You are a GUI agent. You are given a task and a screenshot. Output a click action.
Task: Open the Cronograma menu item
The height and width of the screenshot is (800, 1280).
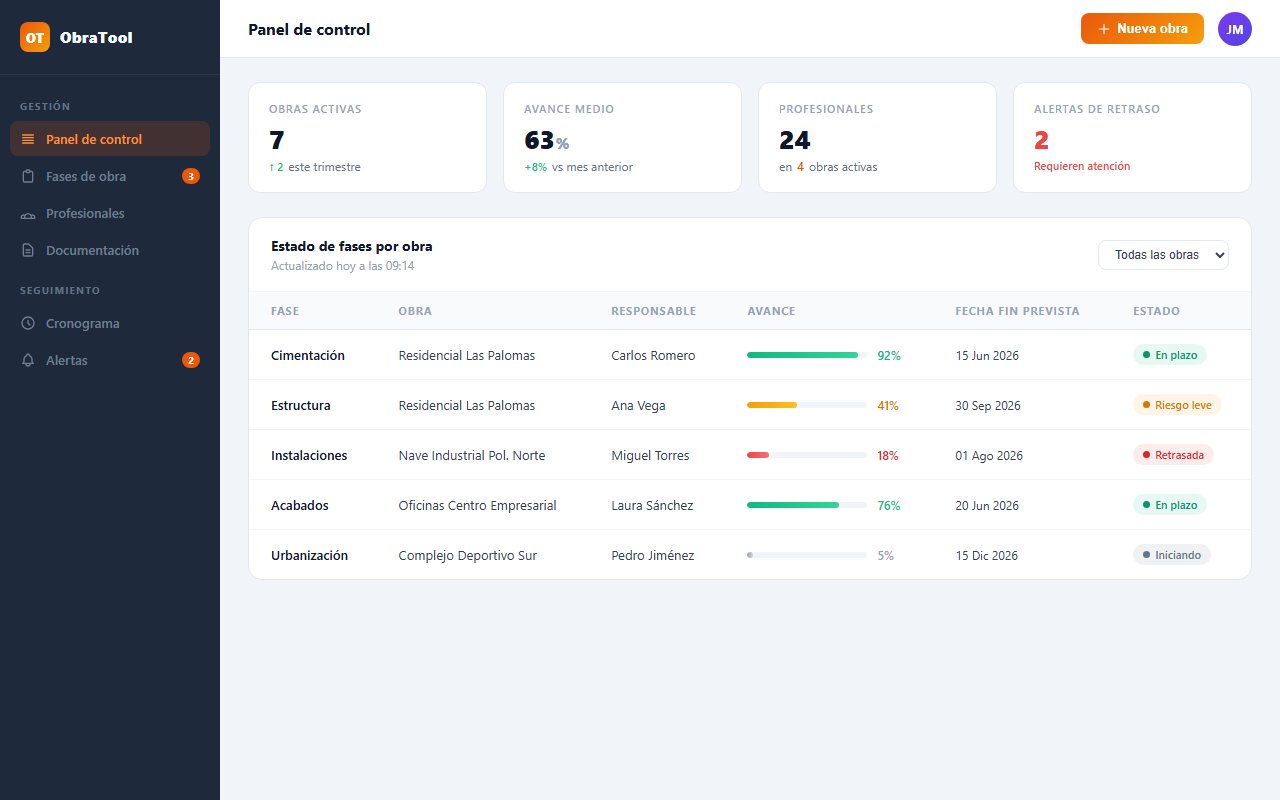tap(110, 323)
